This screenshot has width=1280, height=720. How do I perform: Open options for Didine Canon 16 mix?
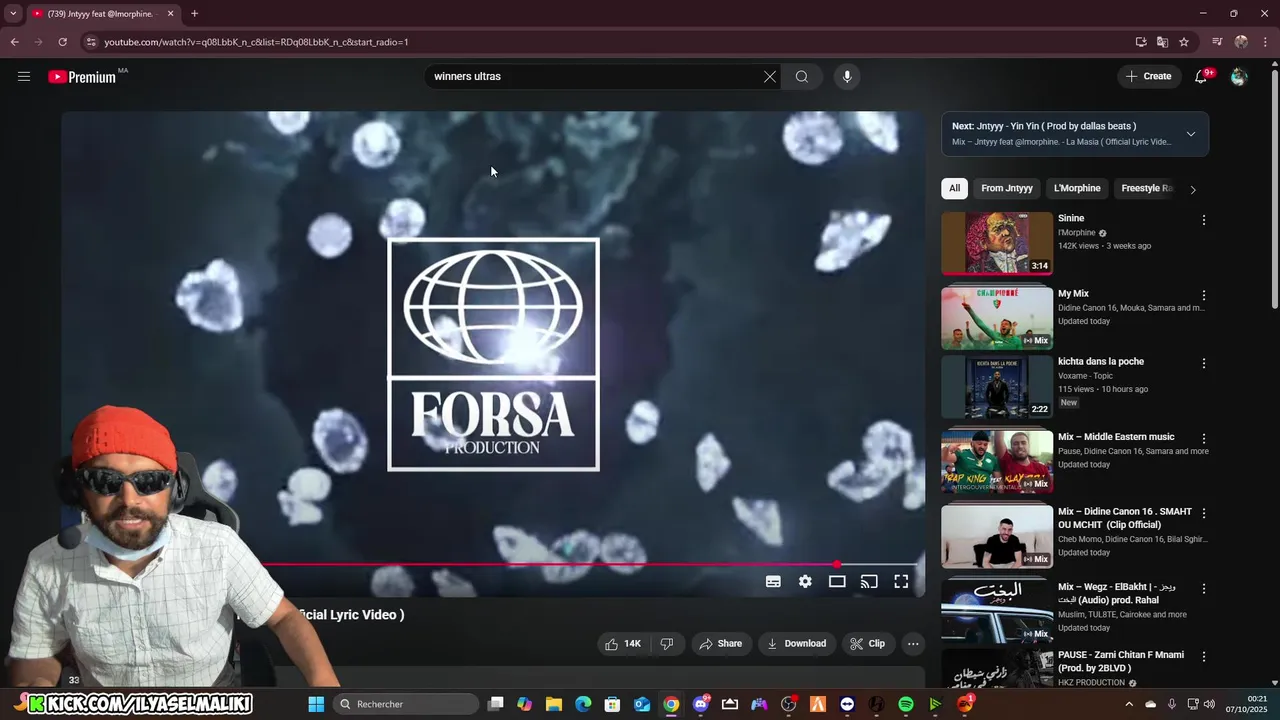[1204, 513]
